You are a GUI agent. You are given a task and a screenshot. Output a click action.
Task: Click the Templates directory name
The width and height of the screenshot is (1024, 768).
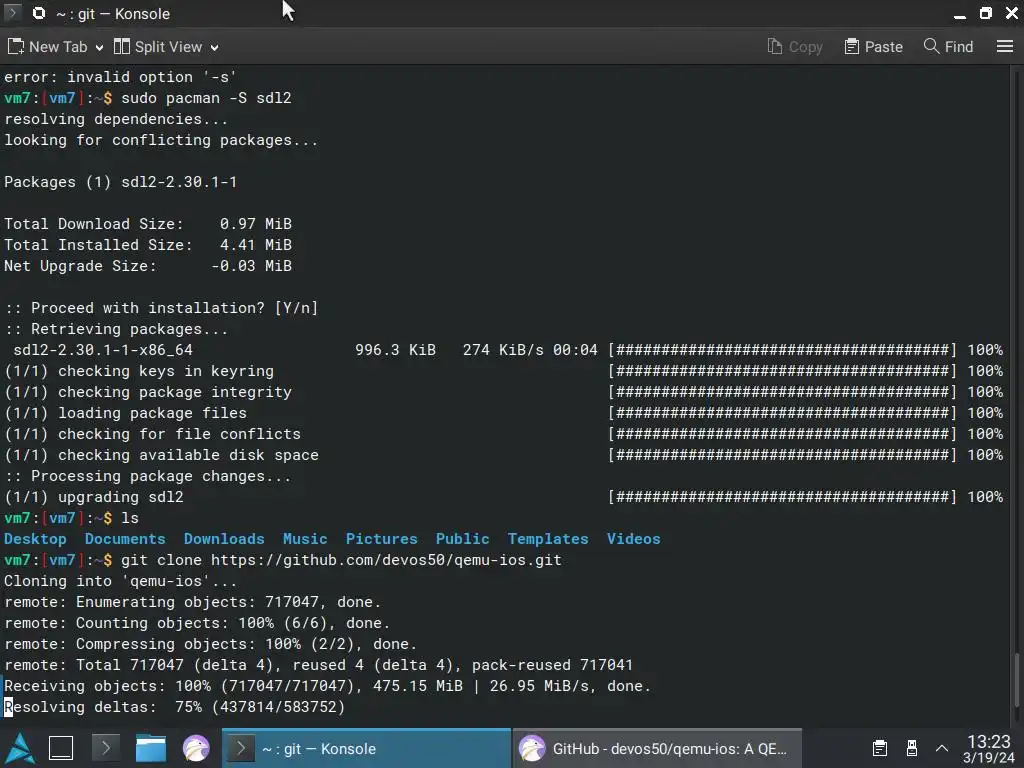click(548, 539)
